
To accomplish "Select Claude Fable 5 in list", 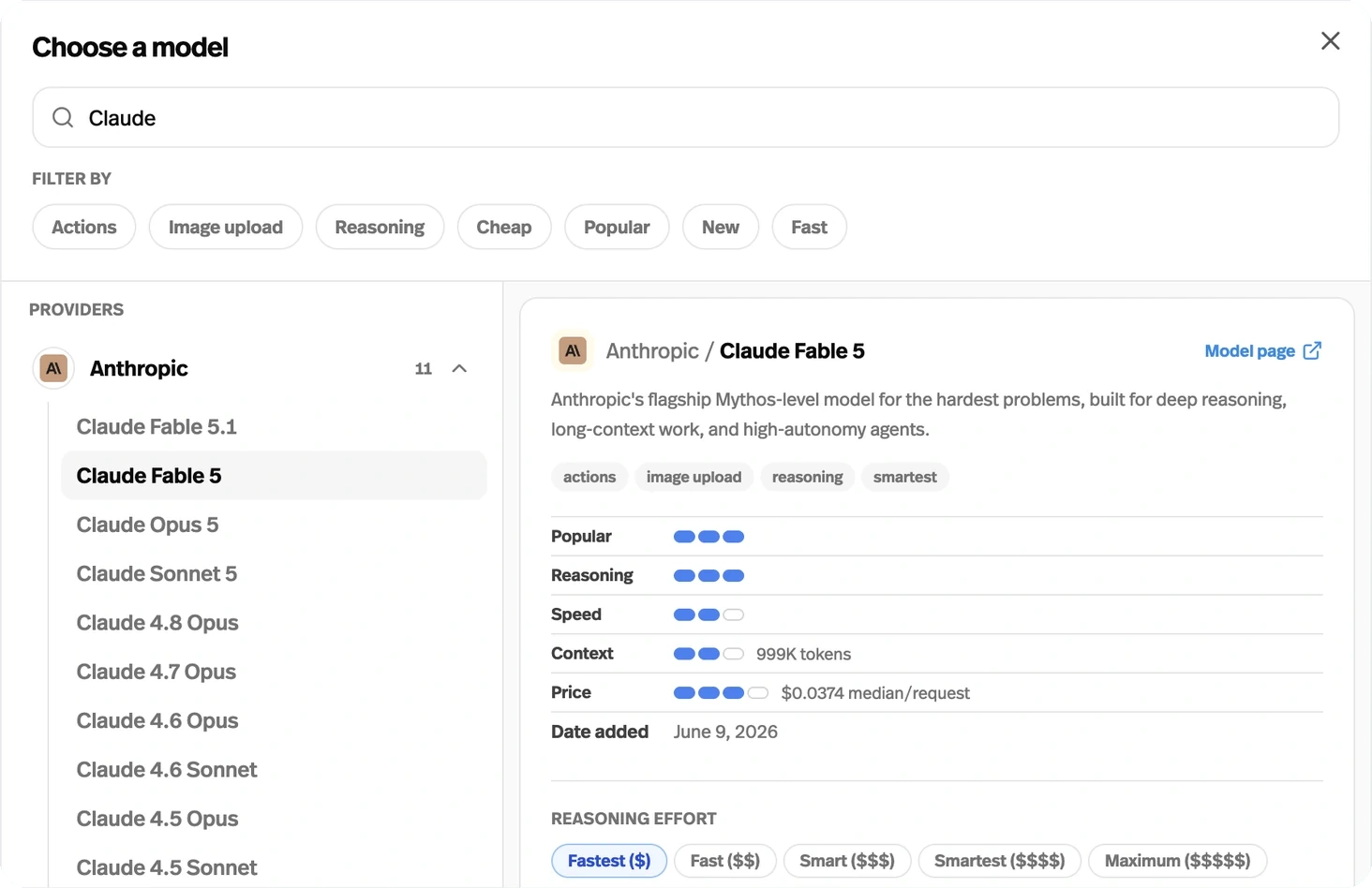I will point(274,475).
